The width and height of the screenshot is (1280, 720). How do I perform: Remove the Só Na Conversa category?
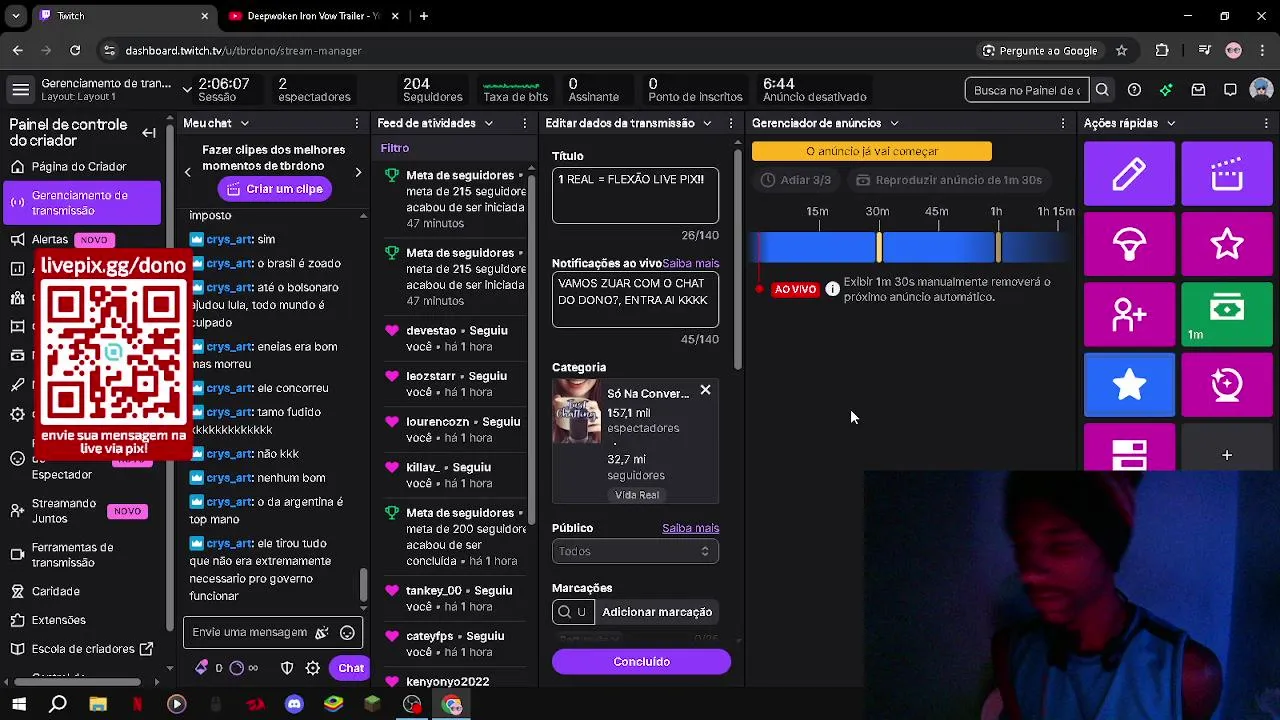click(705, 390)
